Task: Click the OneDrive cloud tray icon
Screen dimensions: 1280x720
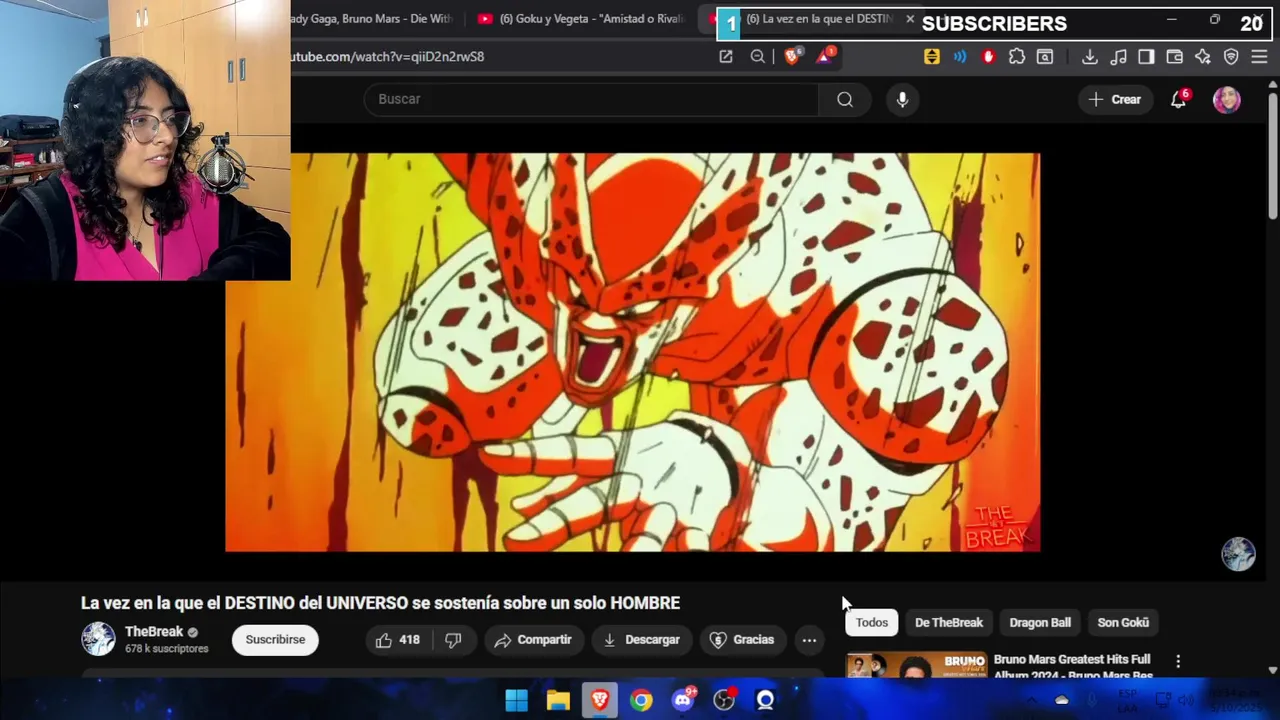Action: [x=1062, y=700]
